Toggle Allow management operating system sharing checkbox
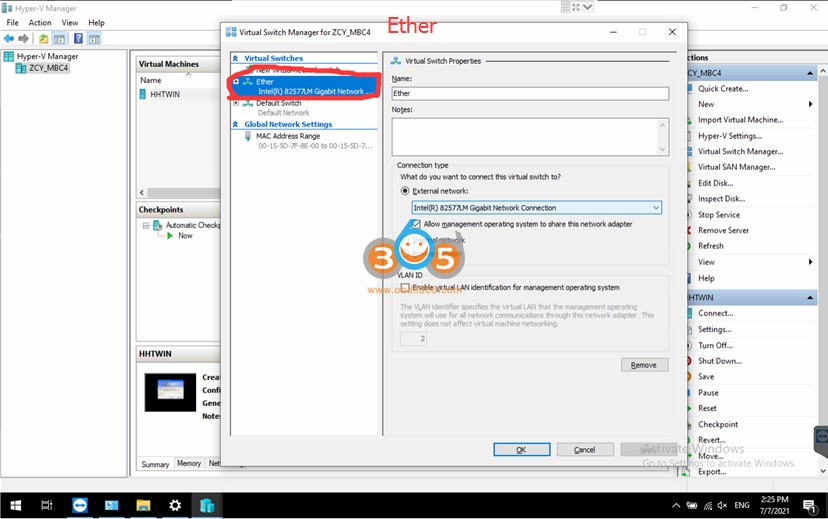This screenshot has height=519, width=828. 416,224
